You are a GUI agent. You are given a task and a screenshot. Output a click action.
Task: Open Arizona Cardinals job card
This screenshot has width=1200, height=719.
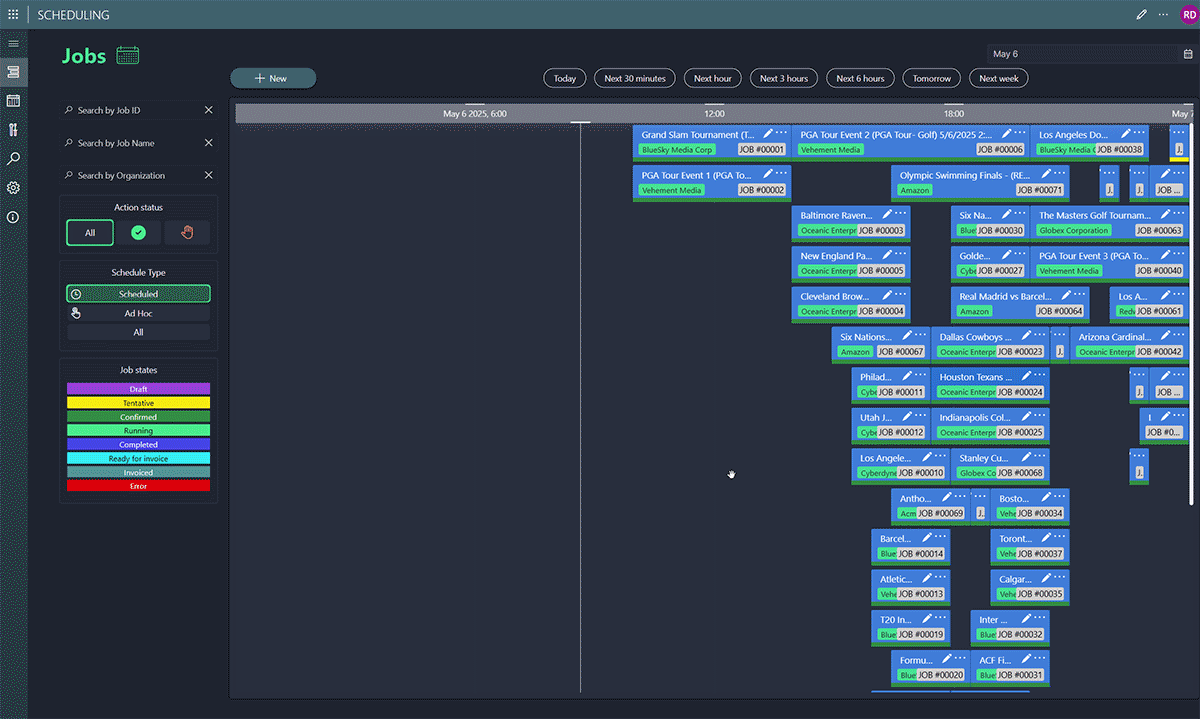point(1129,344)
